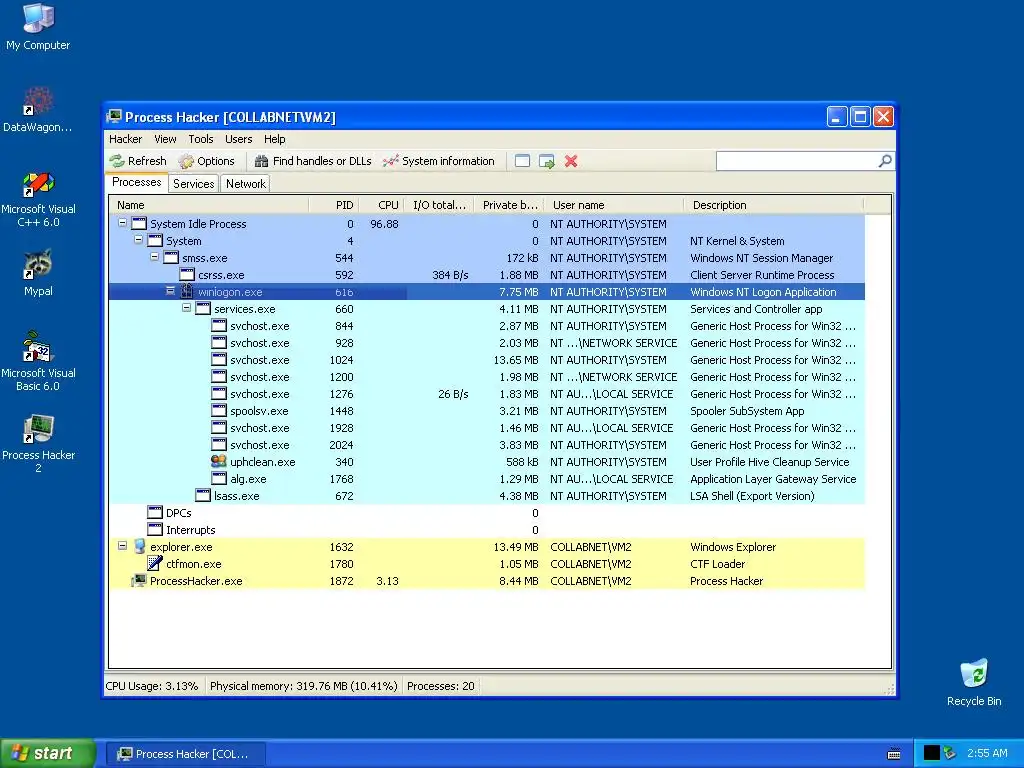The image size is (1024, 768).
Task: Click the search magnifier icon
Action: (885, 161)
